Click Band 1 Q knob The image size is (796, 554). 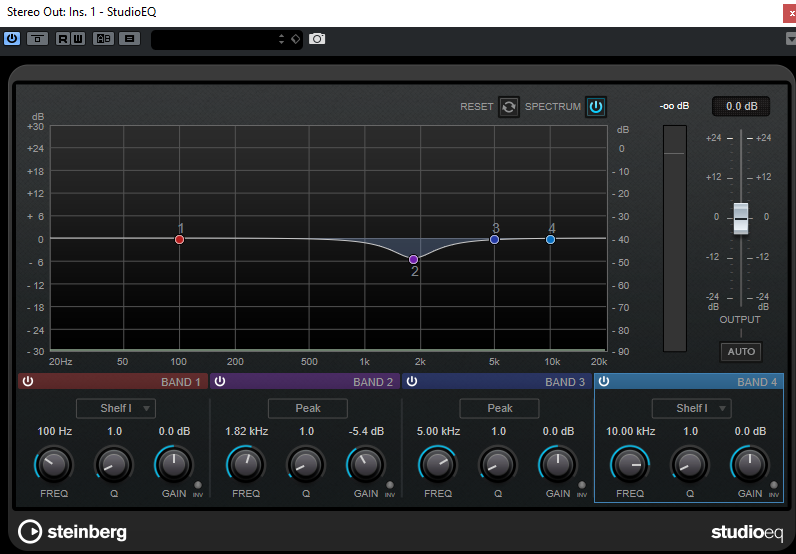[x=114, y=464]
